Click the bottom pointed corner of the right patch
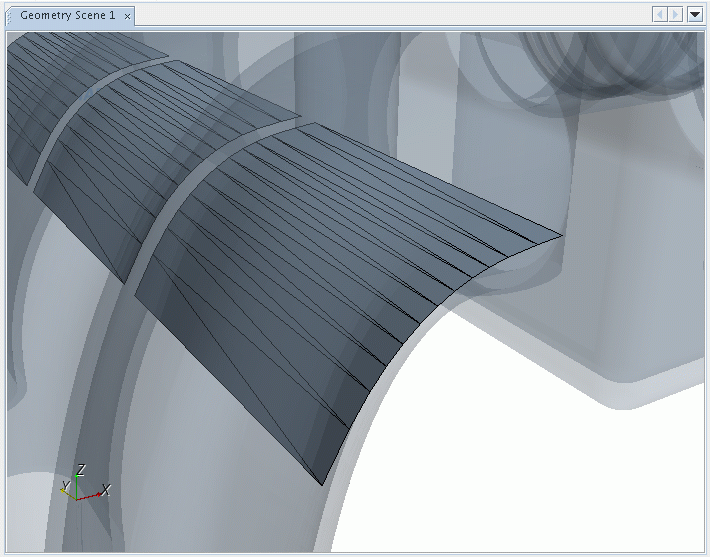The width and height of the screenshot is (710, 557). [x=322, y=483]
